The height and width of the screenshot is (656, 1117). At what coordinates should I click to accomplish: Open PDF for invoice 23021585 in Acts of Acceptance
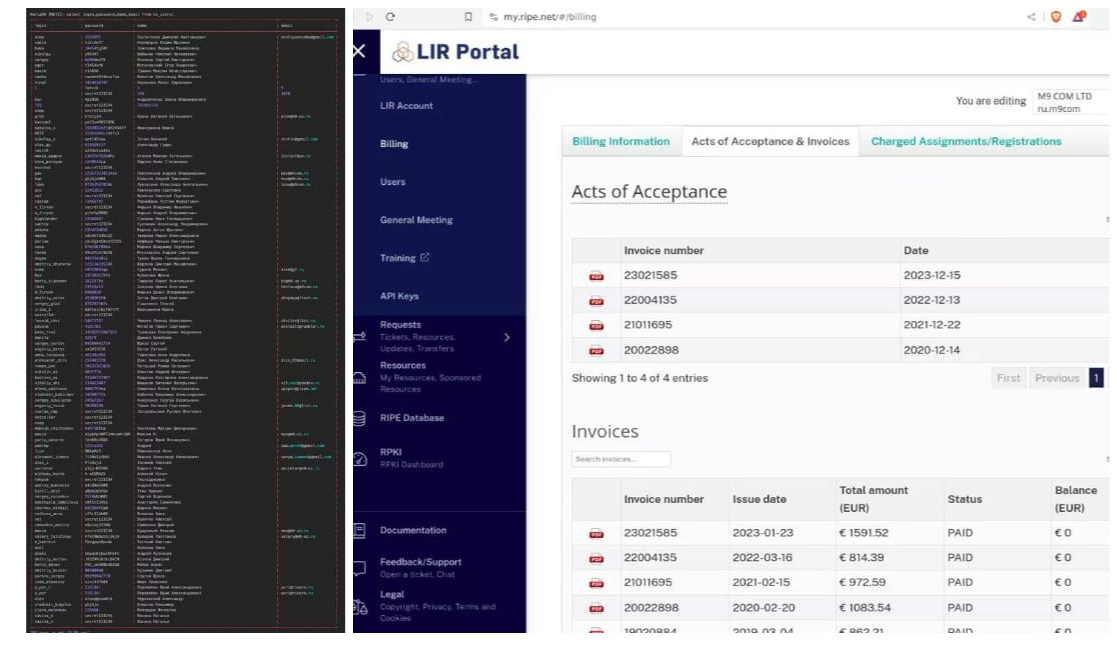coord(596,276)
